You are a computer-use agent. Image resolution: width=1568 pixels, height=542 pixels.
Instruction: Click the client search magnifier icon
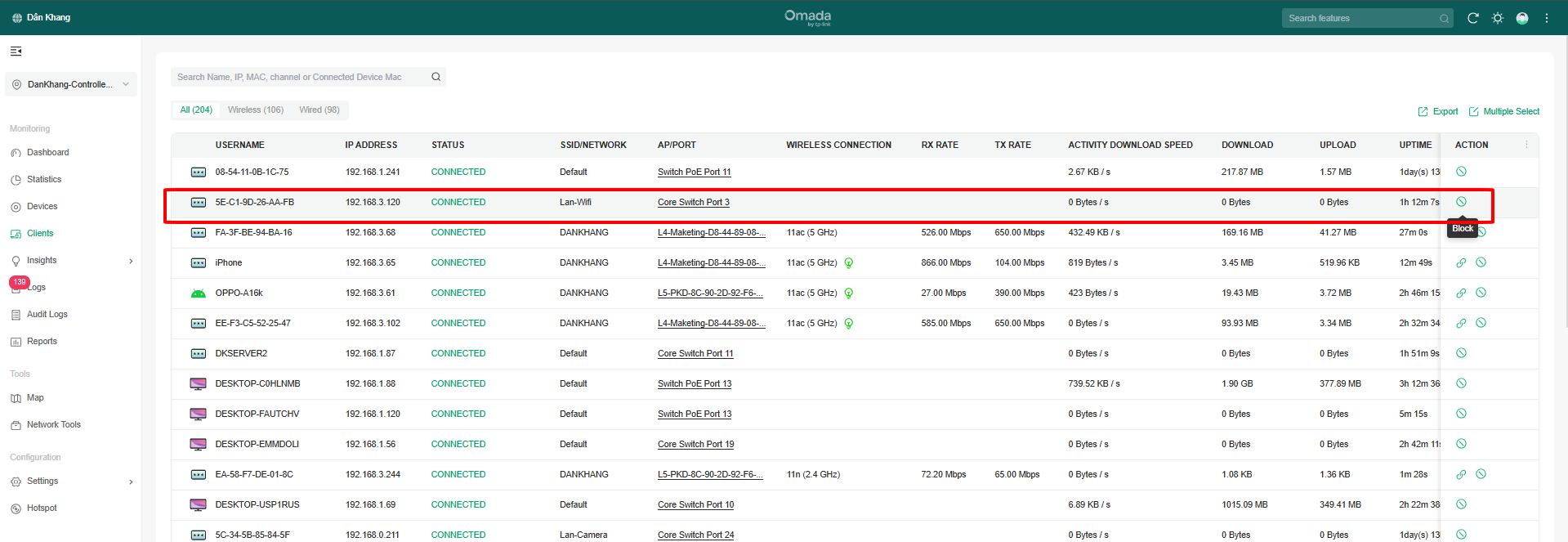tap(436, 77)
